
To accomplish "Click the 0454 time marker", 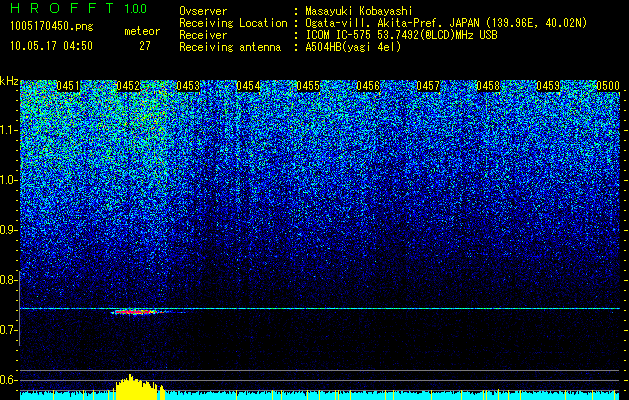I will pos(248,86).
